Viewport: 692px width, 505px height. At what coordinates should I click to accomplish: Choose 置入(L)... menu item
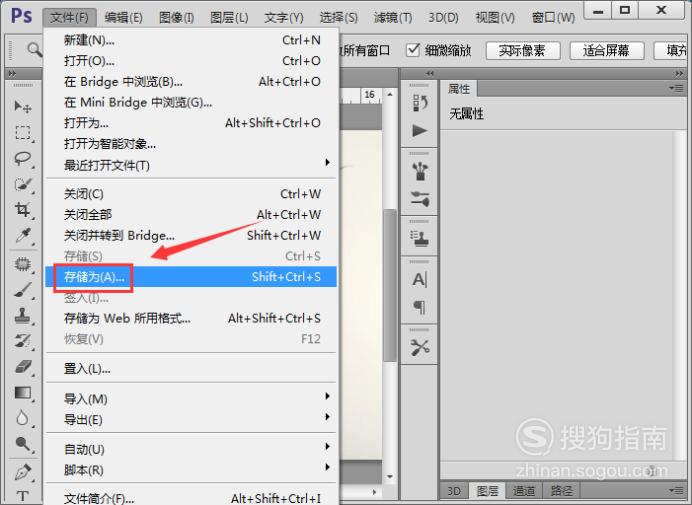191,368
